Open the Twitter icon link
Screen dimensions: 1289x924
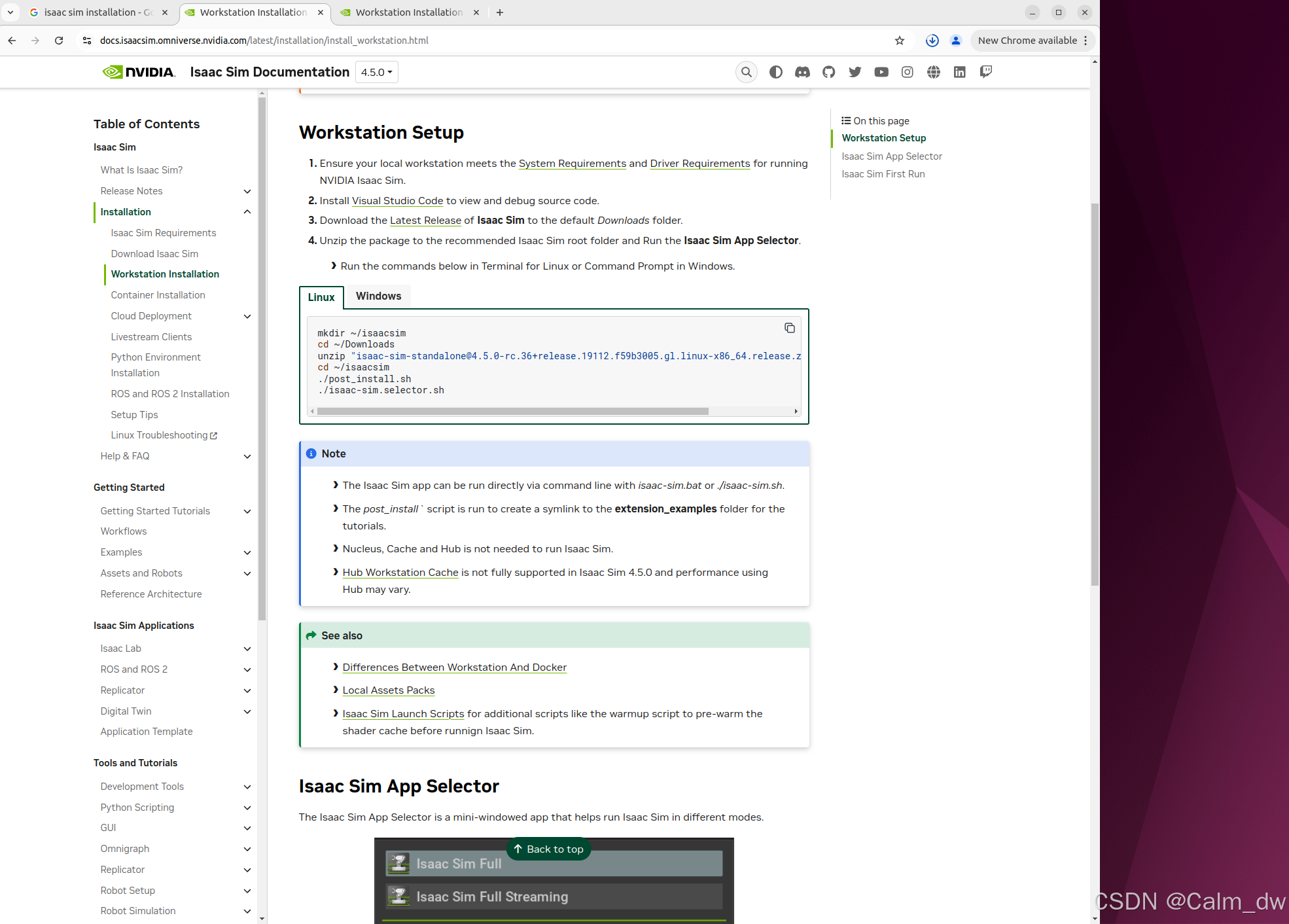[855, 72]
